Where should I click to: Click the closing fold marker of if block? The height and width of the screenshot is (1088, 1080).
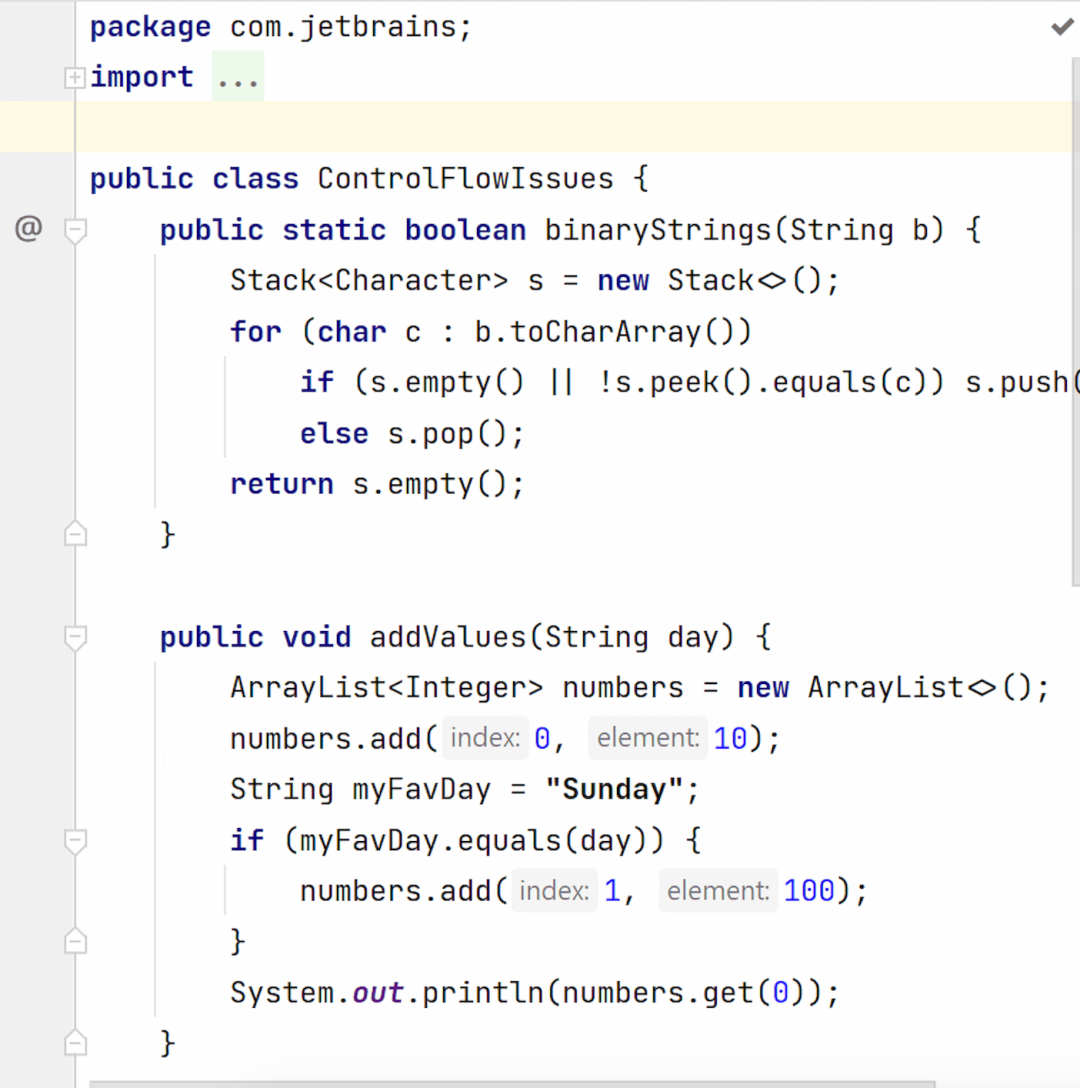click(75, 942)
